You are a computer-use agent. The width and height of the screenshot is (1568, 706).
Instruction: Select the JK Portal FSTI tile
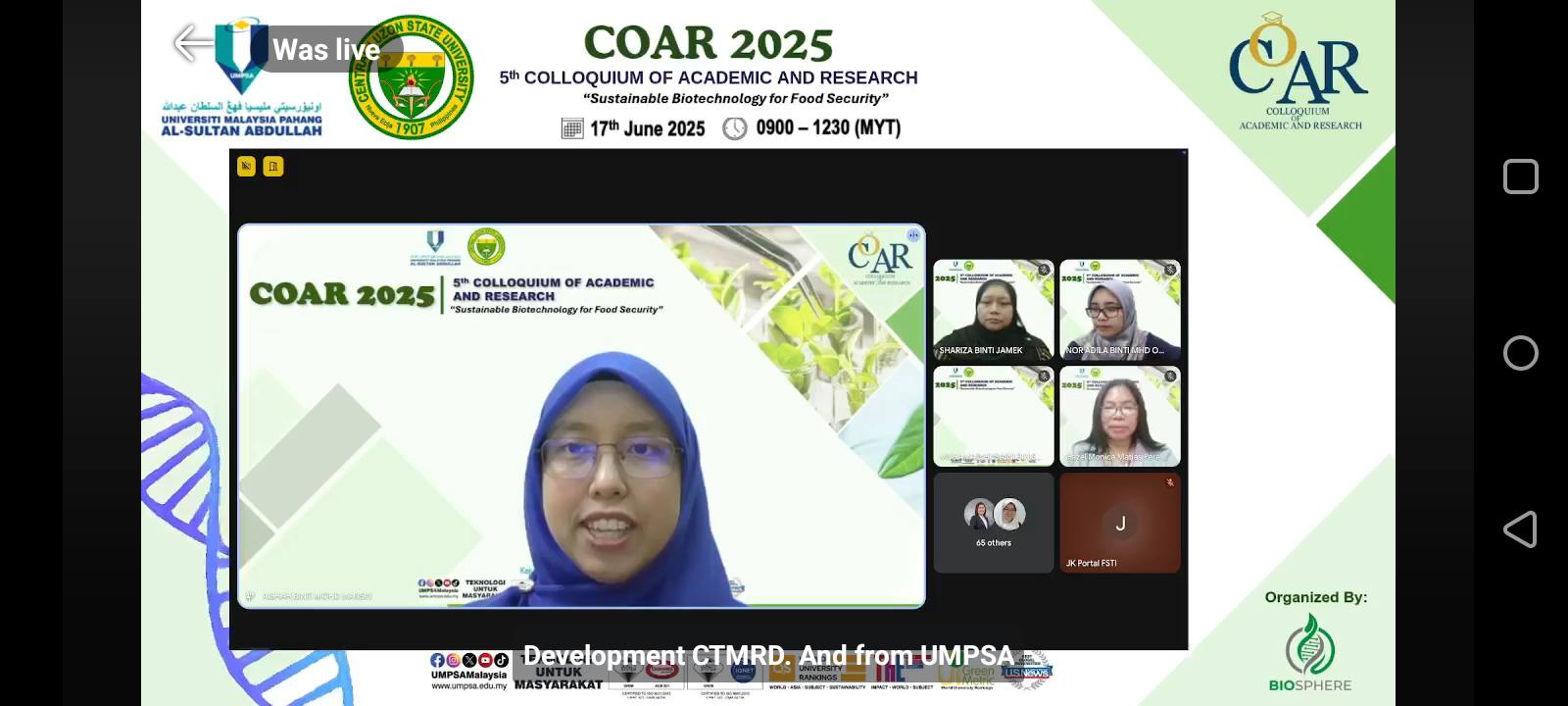(x=1120, y=523)
